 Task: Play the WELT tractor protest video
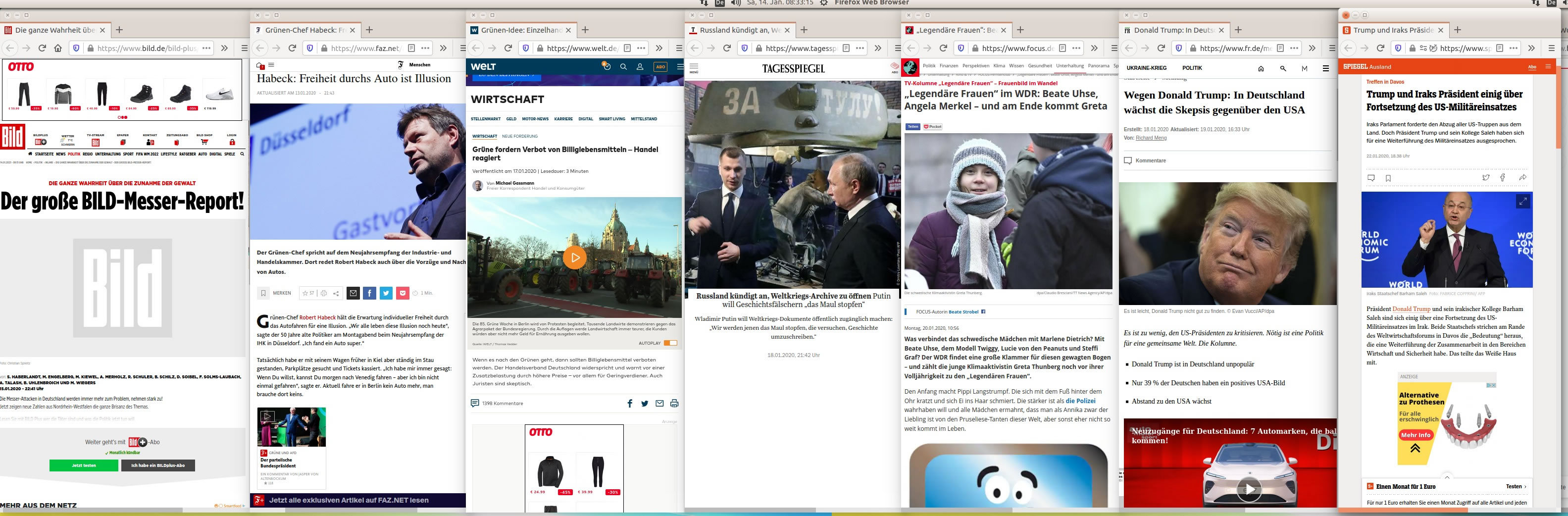coord(575,258)
